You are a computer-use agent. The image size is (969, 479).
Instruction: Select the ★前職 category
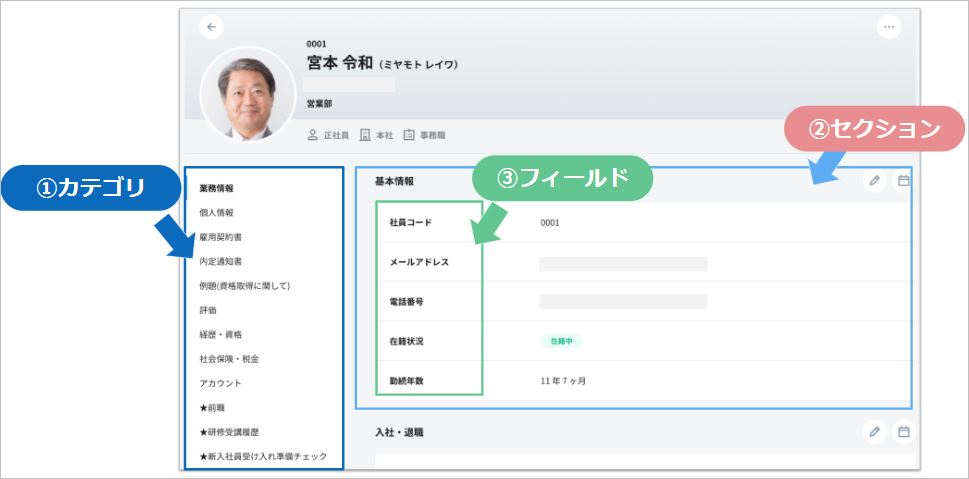214,407
